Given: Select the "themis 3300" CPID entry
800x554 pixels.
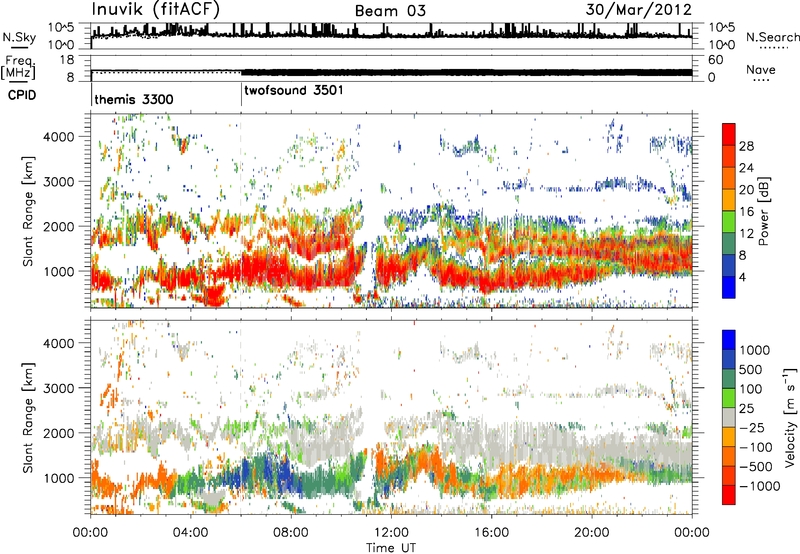Looking at the screenshot, I should click(134, 99).
